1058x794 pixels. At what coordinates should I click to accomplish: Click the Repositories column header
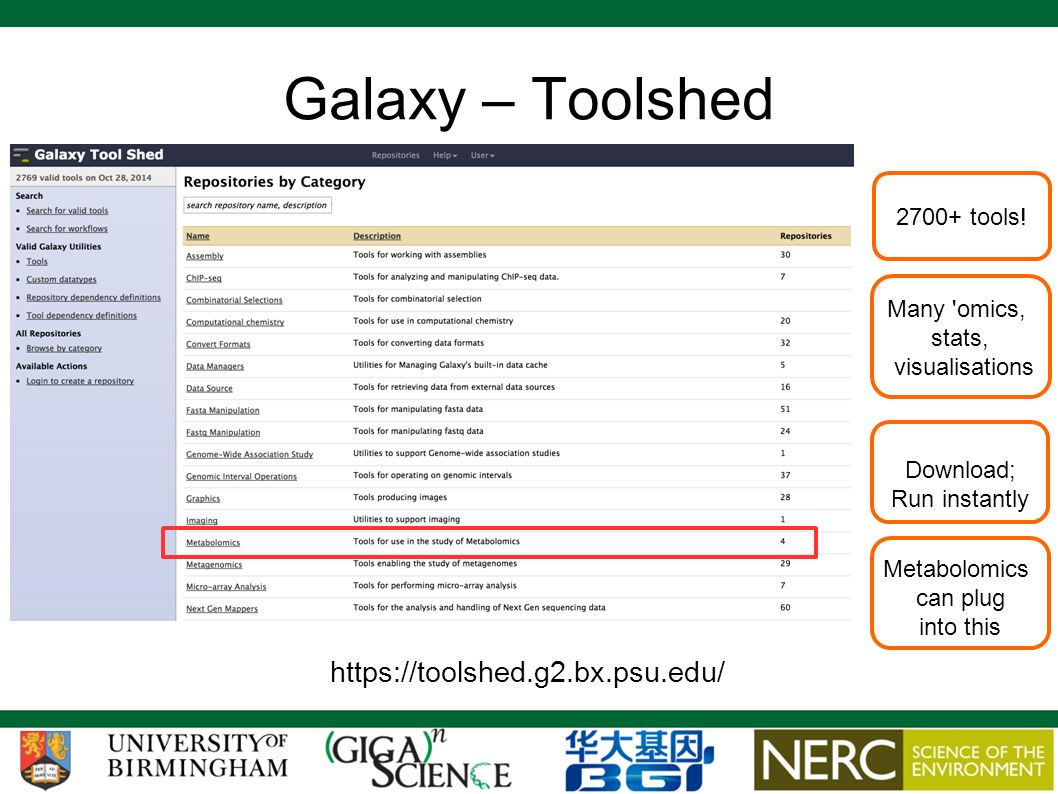click(x=806, y=236)
